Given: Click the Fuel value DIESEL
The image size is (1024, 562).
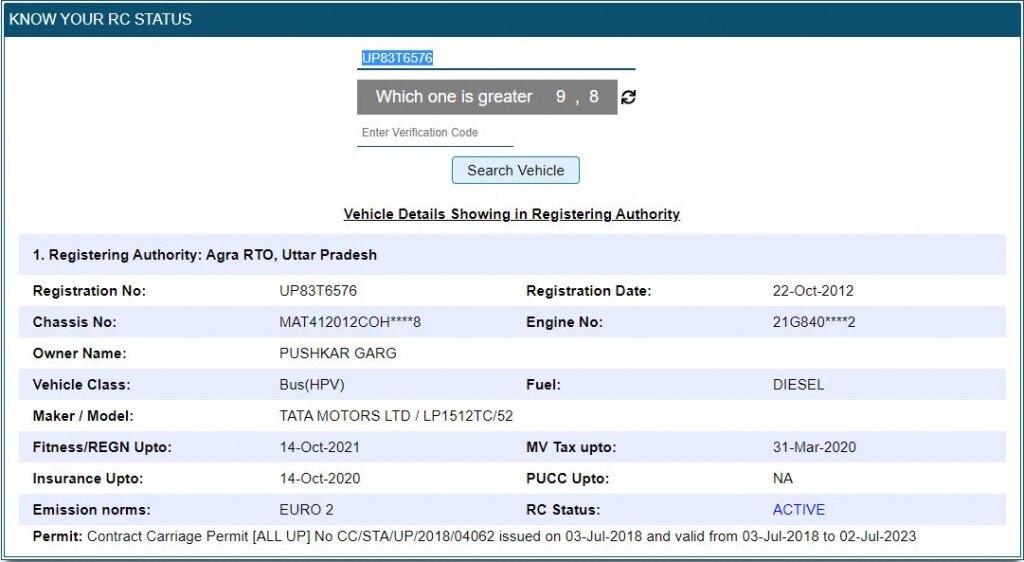Looking at the screenshot, I should [x=798, y=385].
